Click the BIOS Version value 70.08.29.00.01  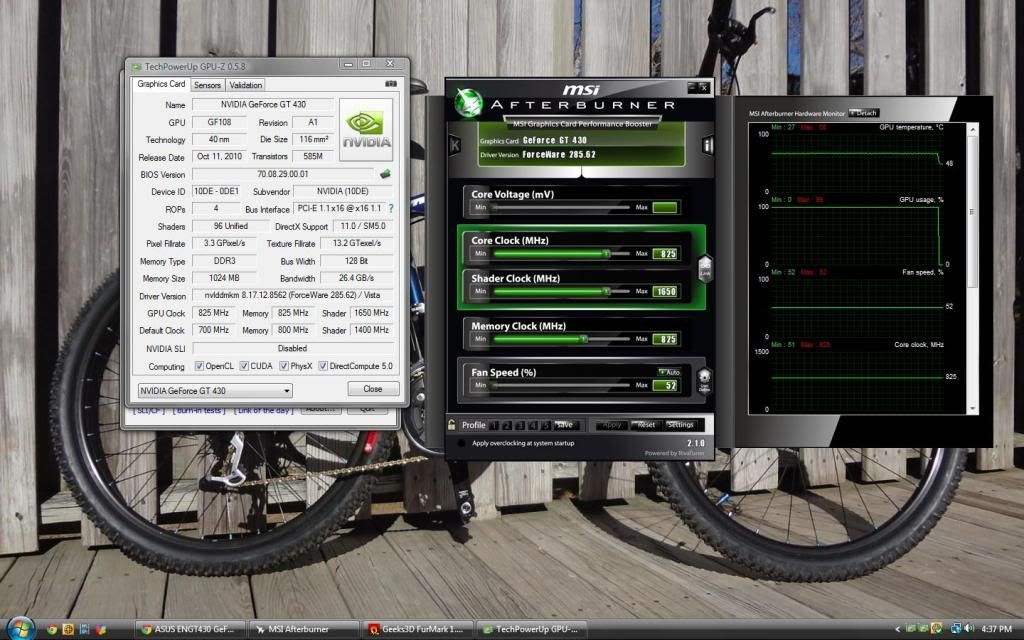(x=283, y=174)
